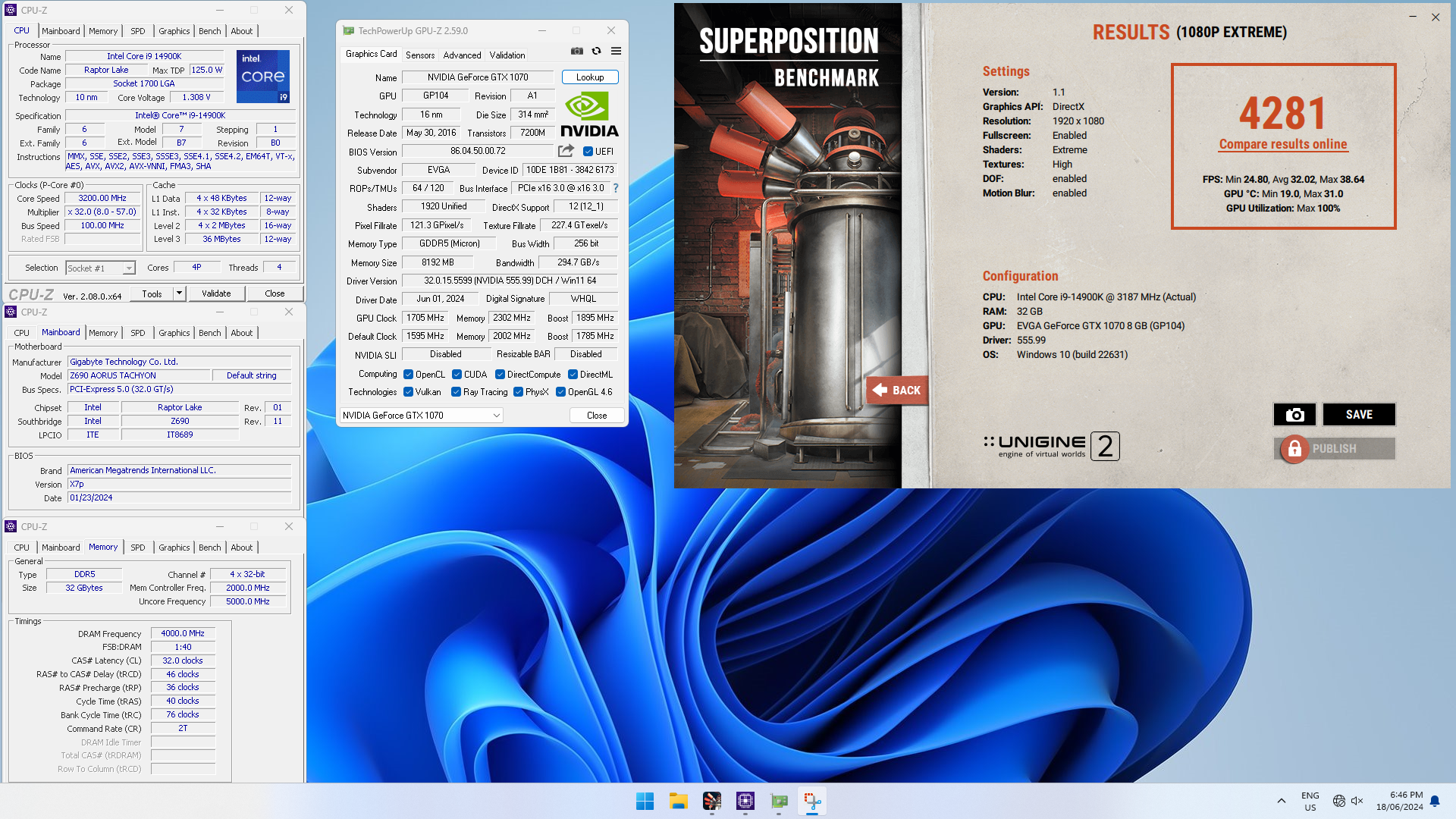Open the notifications bell icon
1456x819 pixels.
coord(1435,801)
